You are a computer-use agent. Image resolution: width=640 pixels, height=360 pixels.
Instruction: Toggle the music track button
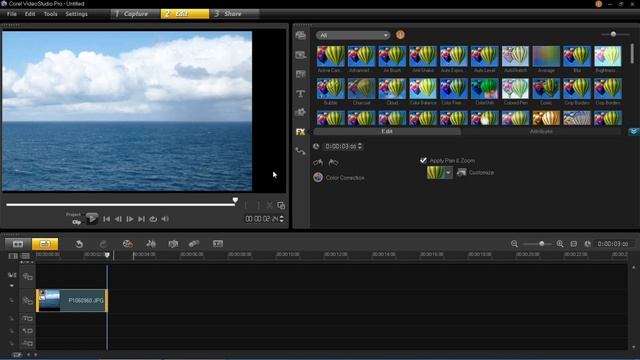(27, 343)
